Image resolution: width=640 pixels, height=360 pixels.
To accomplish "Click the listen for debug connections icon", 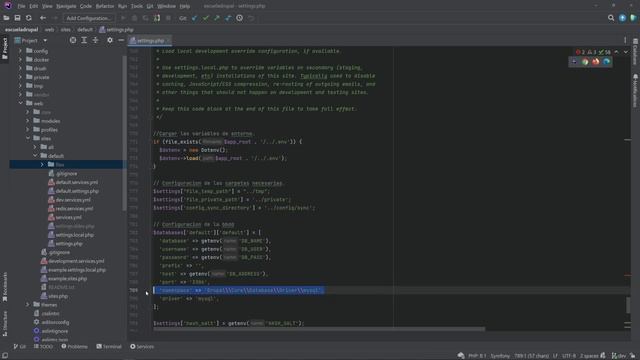I will click(x=157, y=18).
